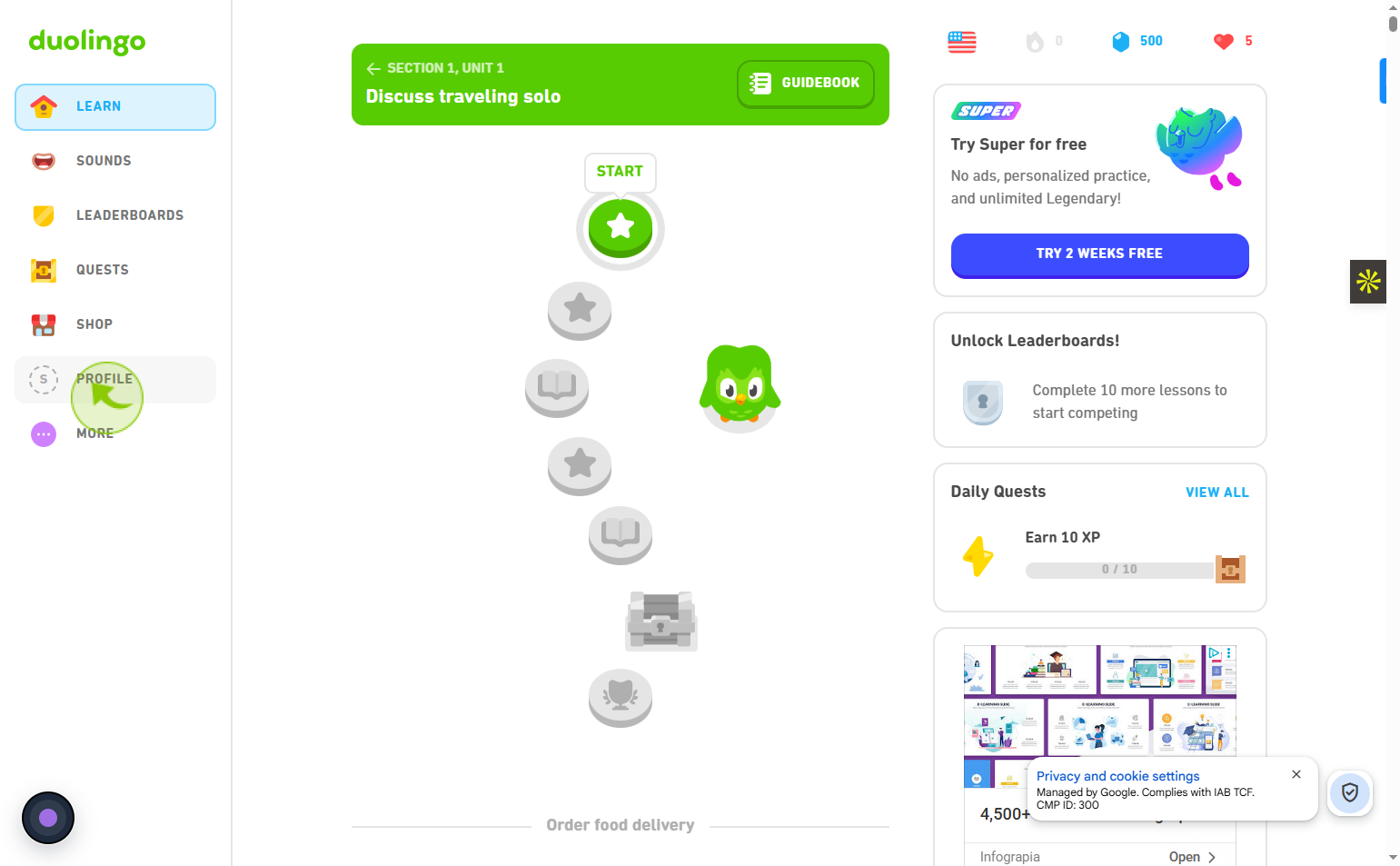
Task: View all daily quests
Action: [x=1216, y=493]
